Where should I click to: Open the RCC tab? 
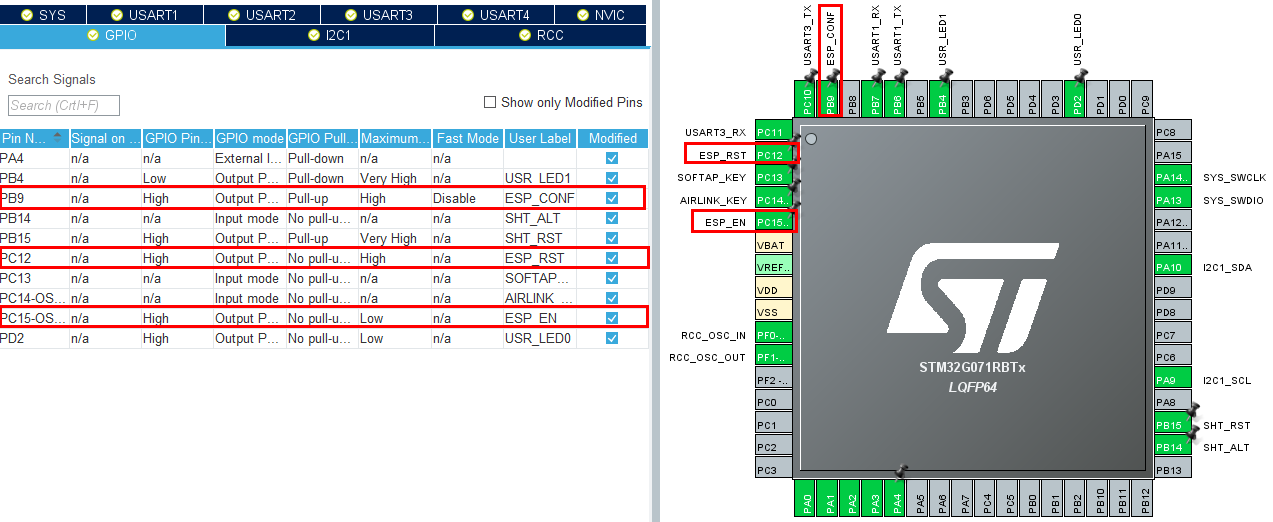tap(541, 36)
